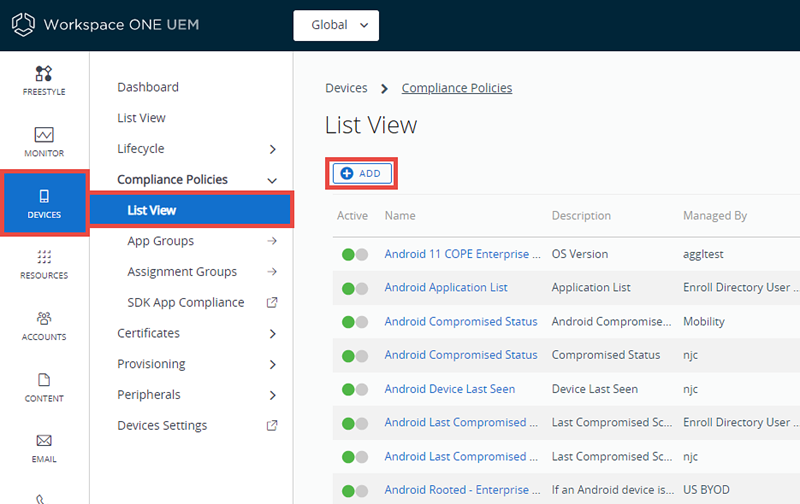Open the Peripherals menu item

click(149, 395)
